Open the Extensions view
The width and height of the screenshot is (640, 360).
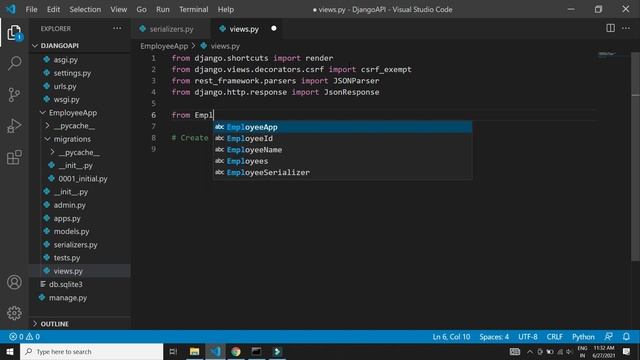[x=14, y=157]
